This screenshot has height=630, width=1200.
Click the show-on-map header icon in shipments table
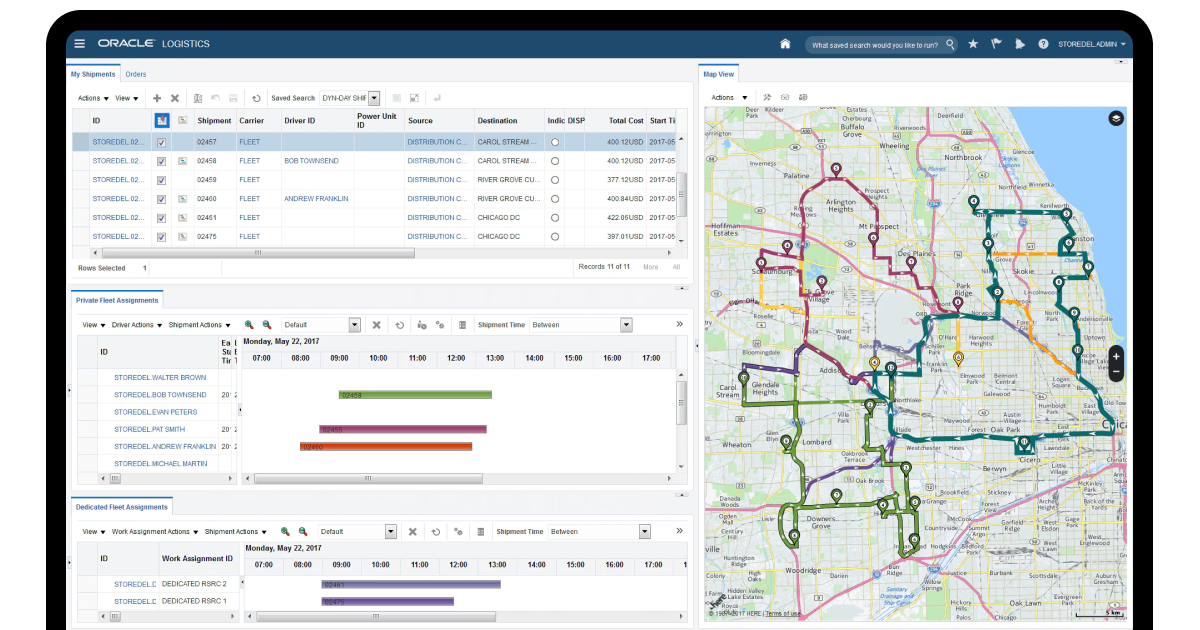coord(162,120)
